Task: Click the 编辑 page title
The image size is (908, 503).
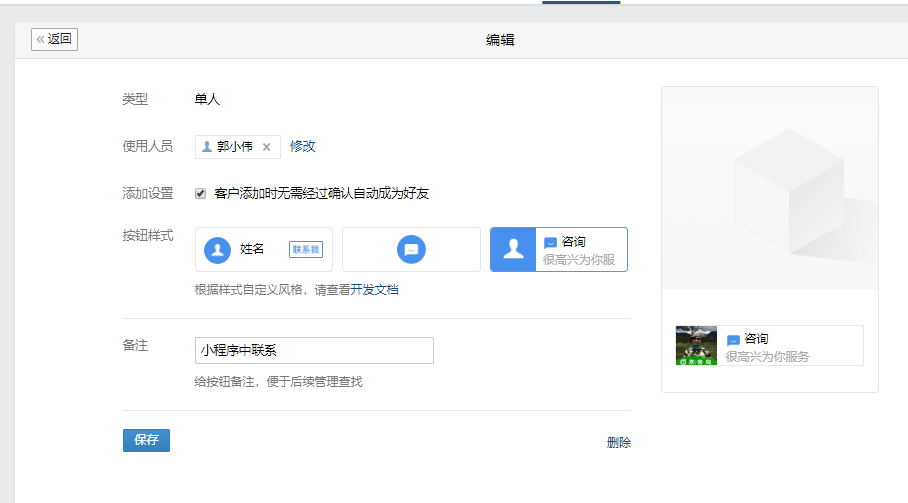Action: [x=500, y=40]
